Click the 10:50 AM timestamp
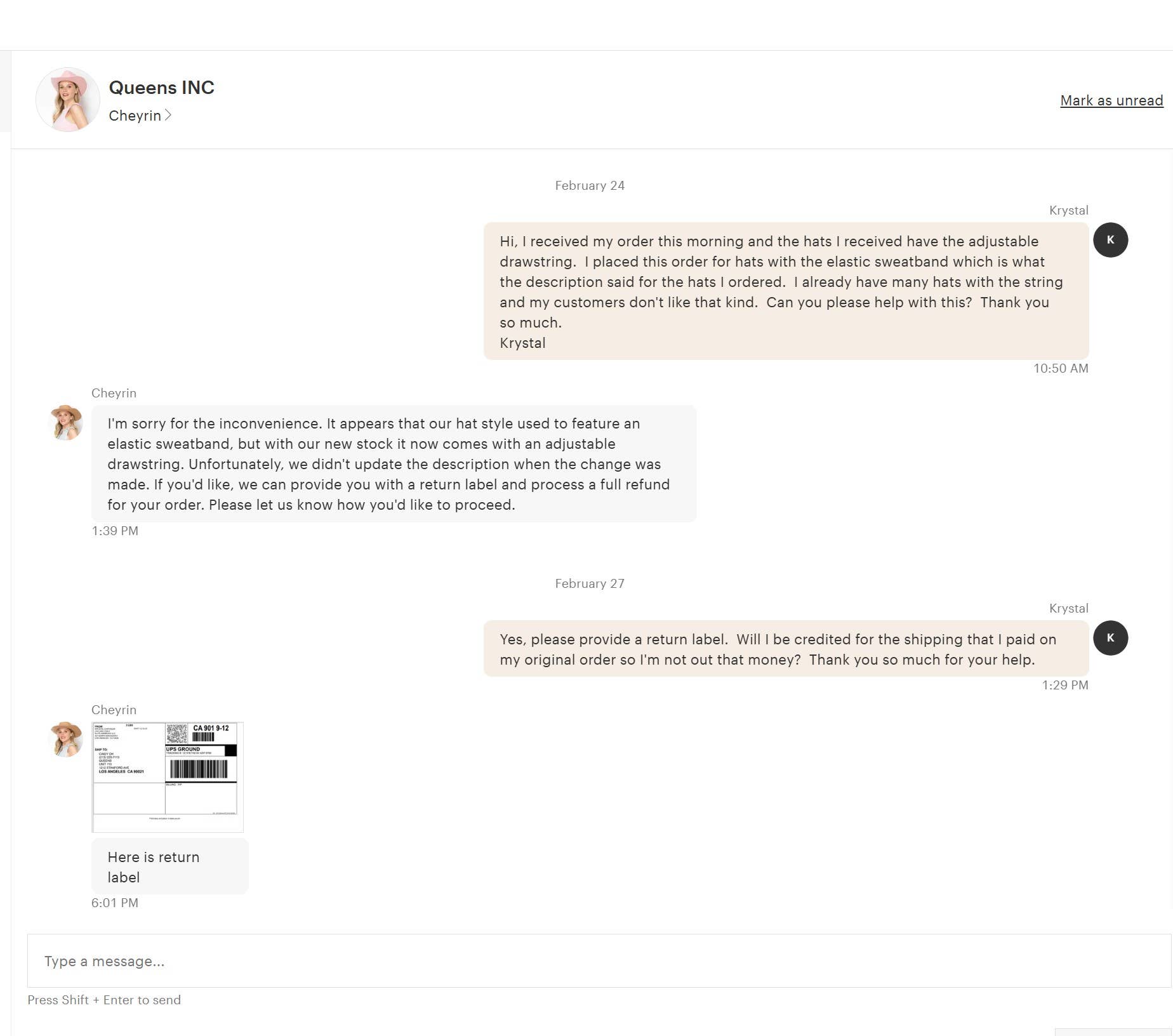Screen dimensions: 1173x1036 [x=1060, y=368]
